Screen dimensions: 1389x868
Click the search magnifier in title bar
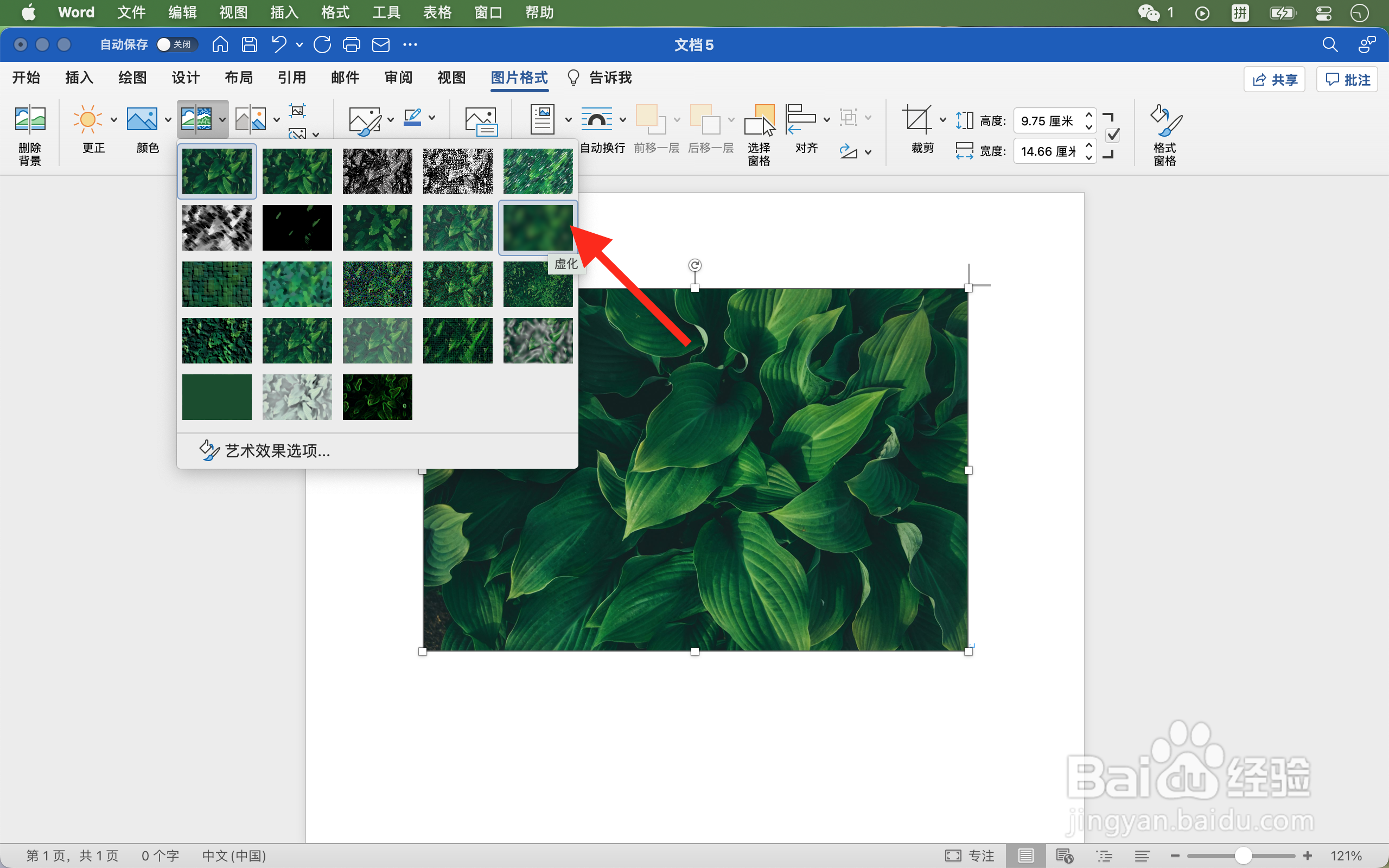click(x=1330, y=44)
